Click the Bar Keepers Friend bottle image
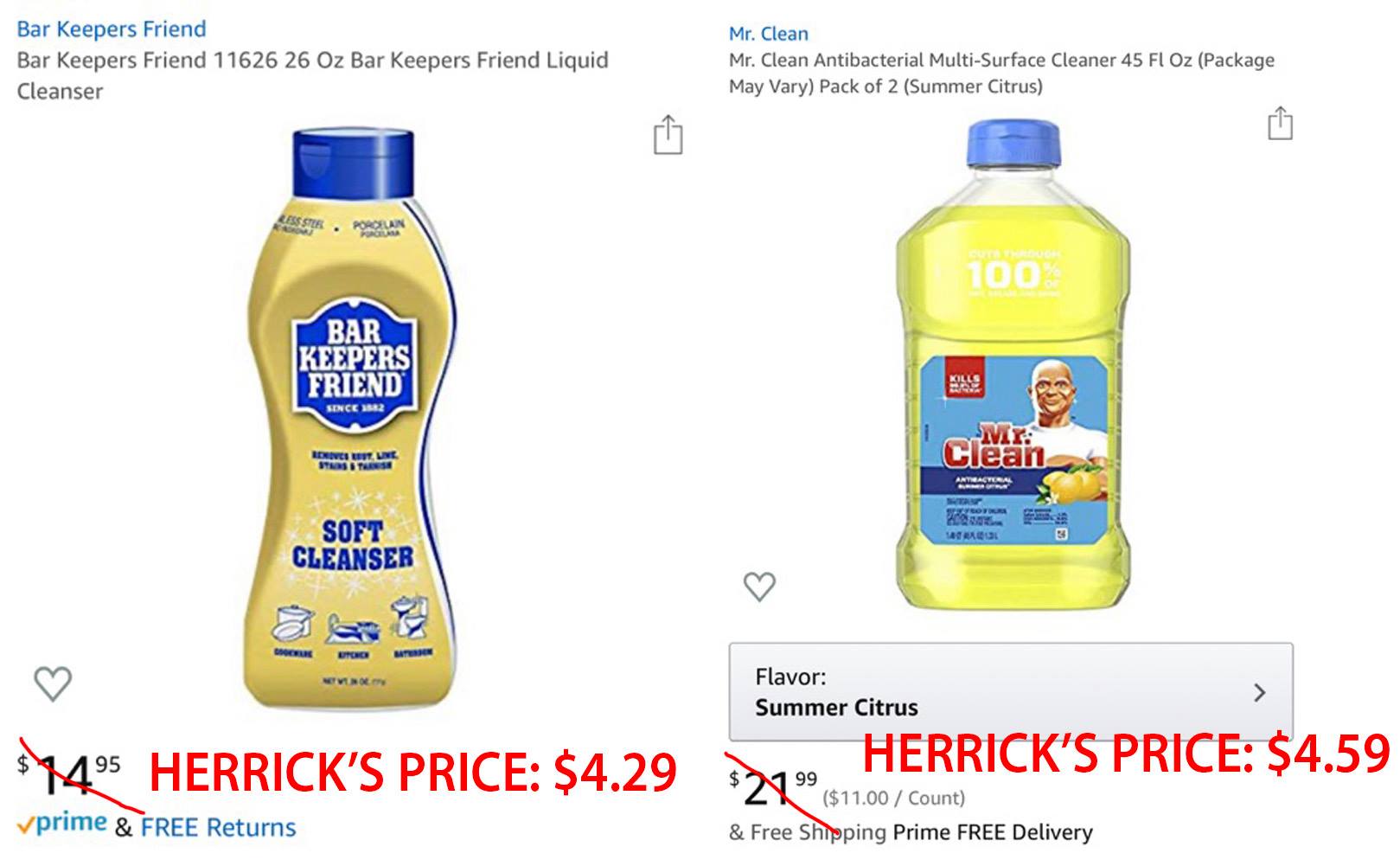The width and height of the screenshot is (1400, 866). point(352,418)
